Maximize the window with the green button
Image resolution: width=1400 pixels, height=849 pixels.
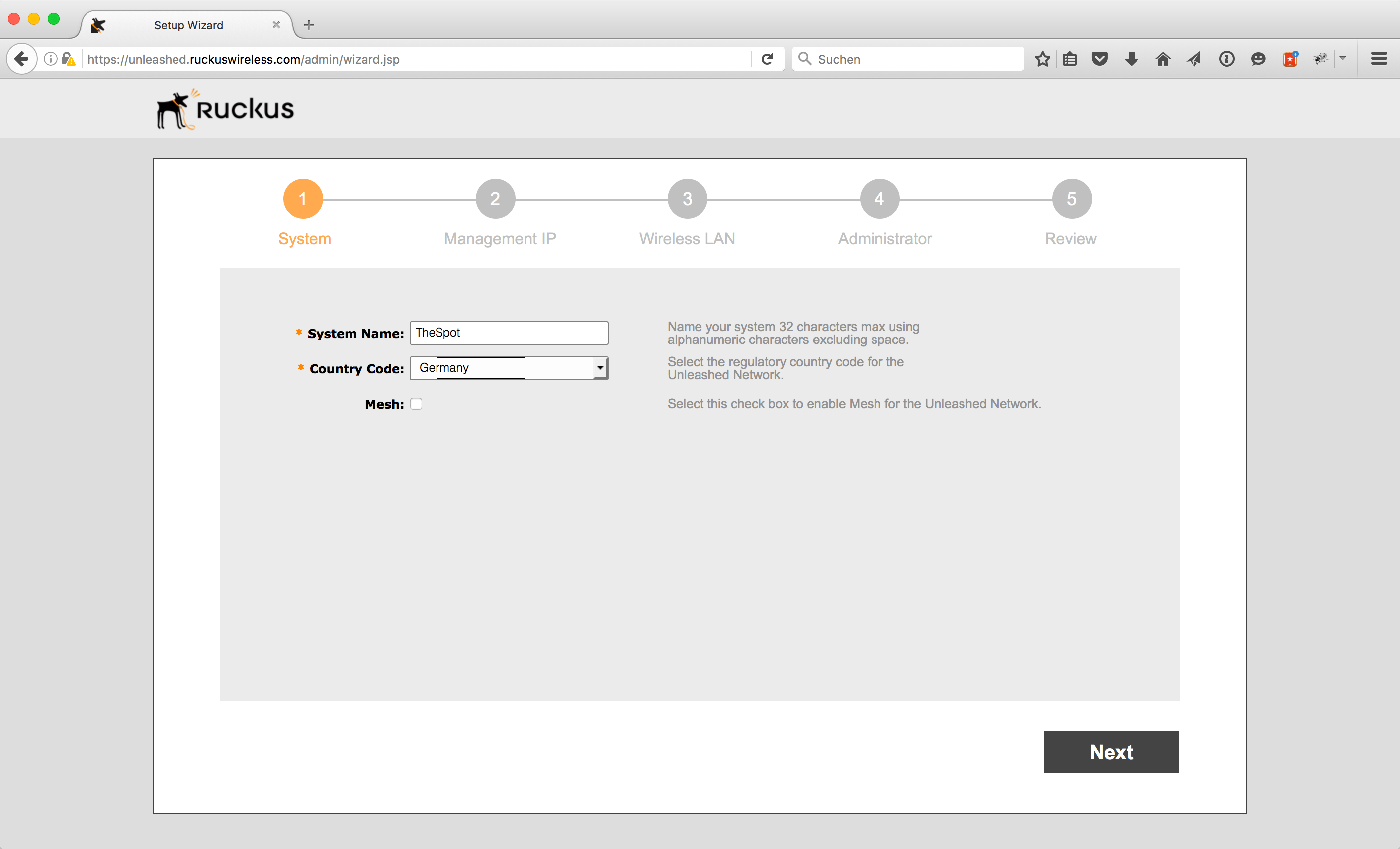coord(54,19)
